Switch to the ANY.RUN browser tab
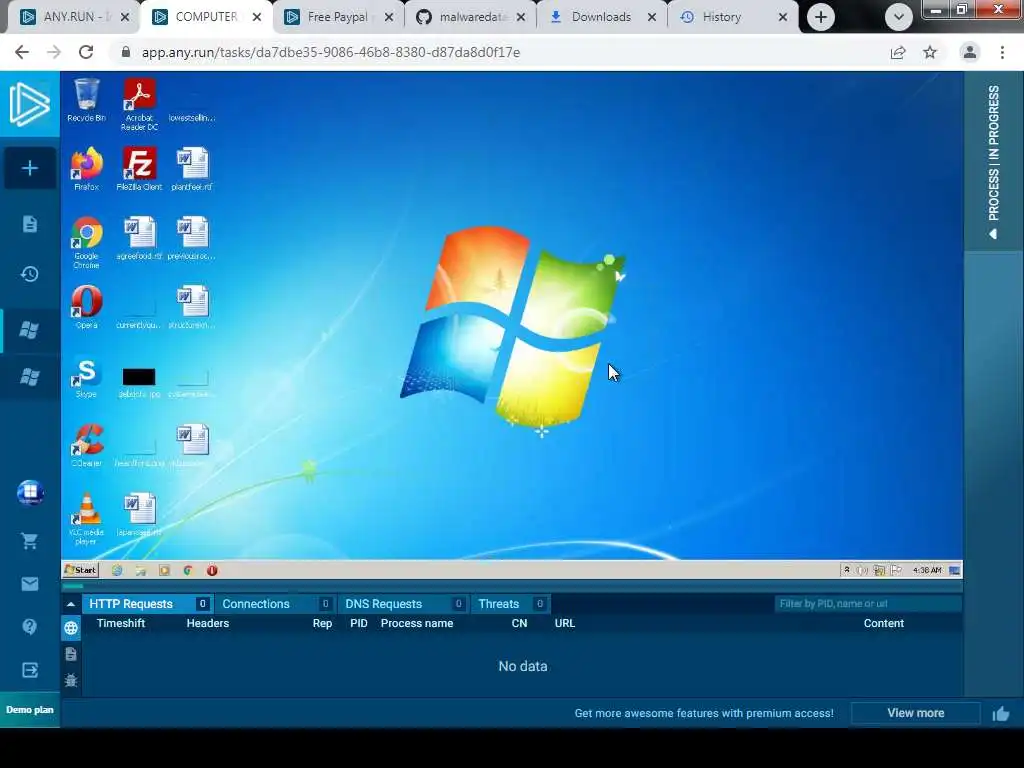1024x768 pixels. pyautogui.click(x=73, y=17)
